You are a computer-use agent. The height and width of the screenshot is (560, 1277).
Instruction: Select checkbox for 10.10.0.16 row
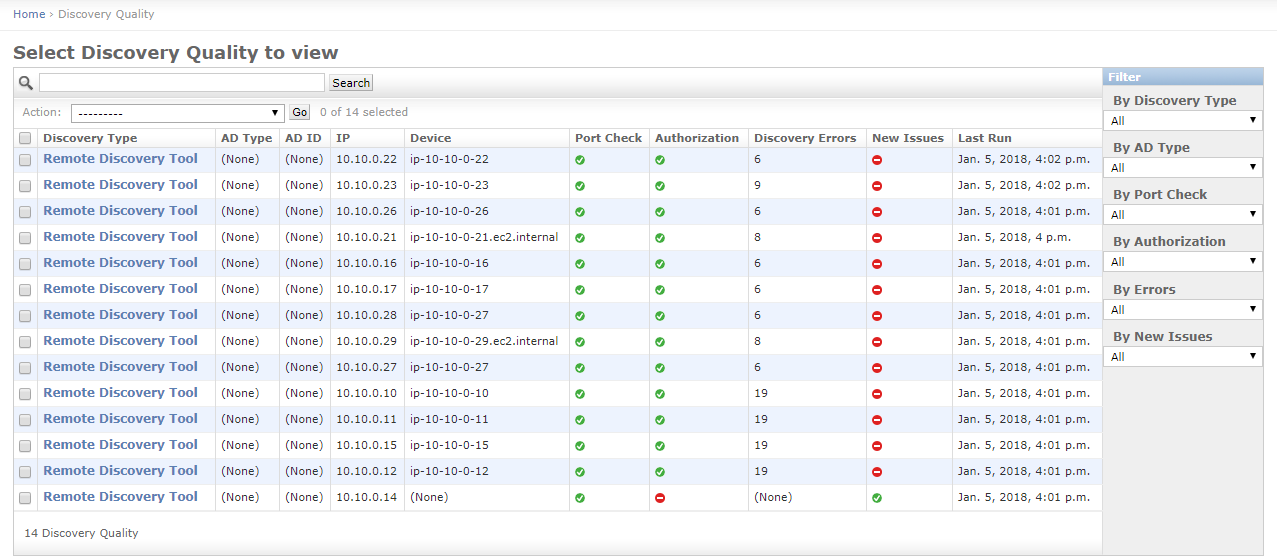point(25,264)
